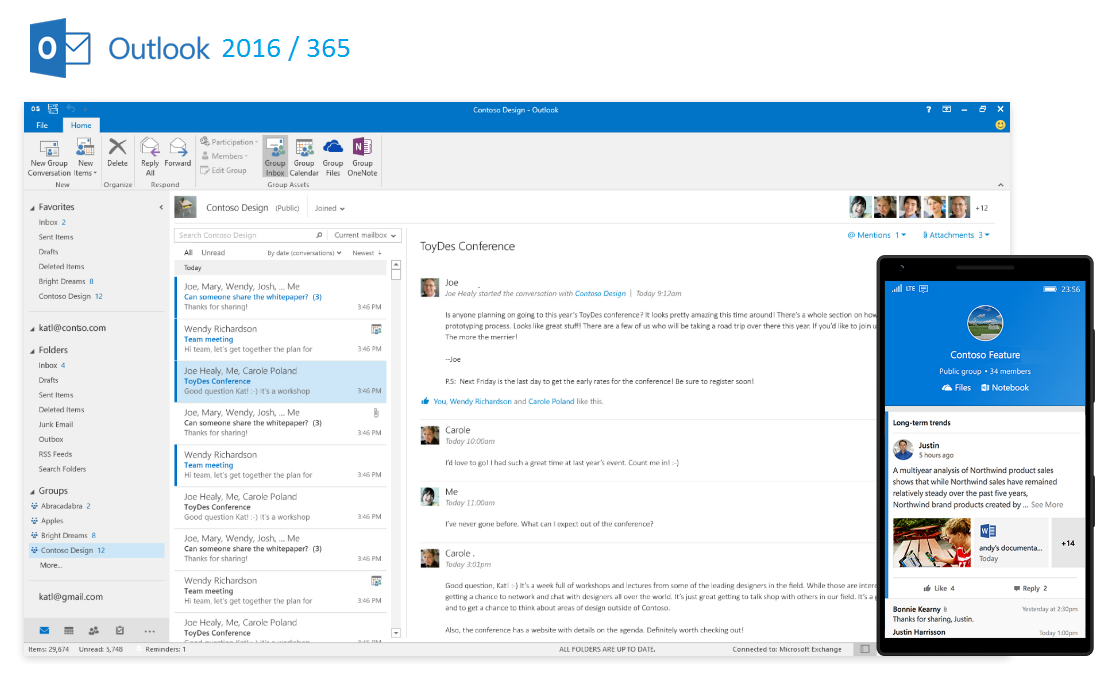
Task: Open more navigation options ellipsis
Action: (149, 631)
